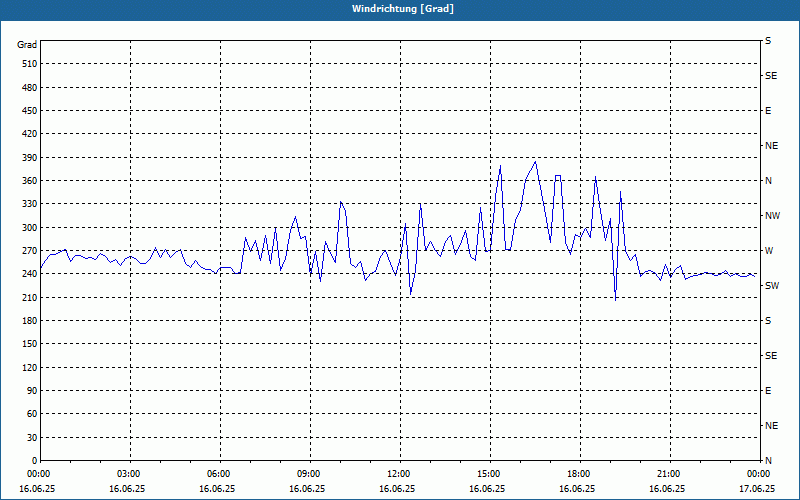Select the SE compass label at 480 level

point(771,76)
